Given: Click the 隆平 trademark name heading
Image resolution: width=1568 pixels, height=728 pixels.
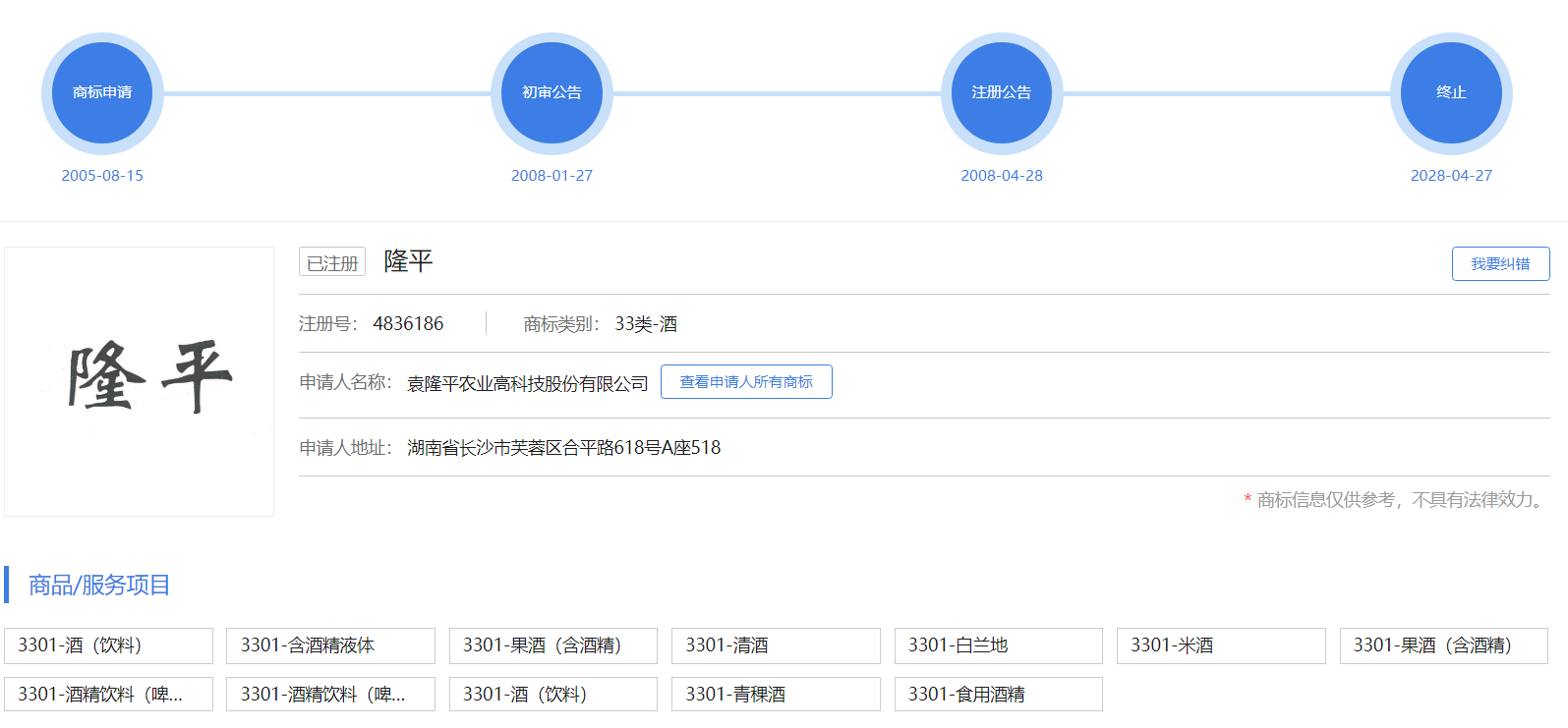Looking at the screenshot, I should tap(408, 261).
